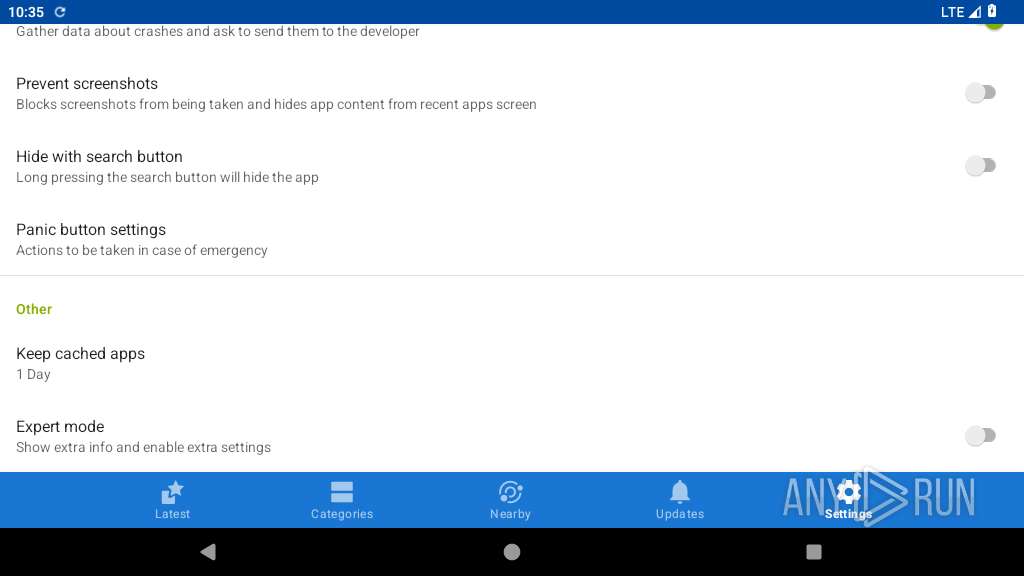Image resolution: width=1024 pixels, height=576 pixels.
Task: Tap the Android recent apps button
Action: (x=814, y=552)
